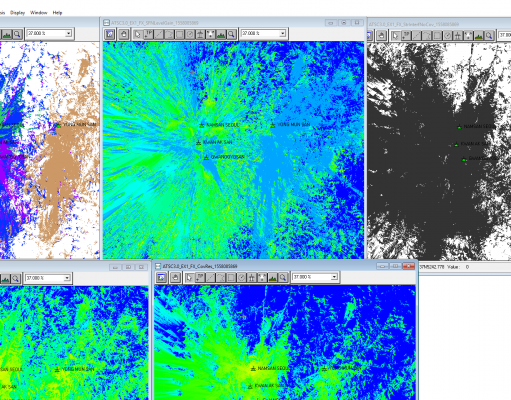Open the Help menu
The height and width of the screenshot is (400, 511).
pos(57,13)
